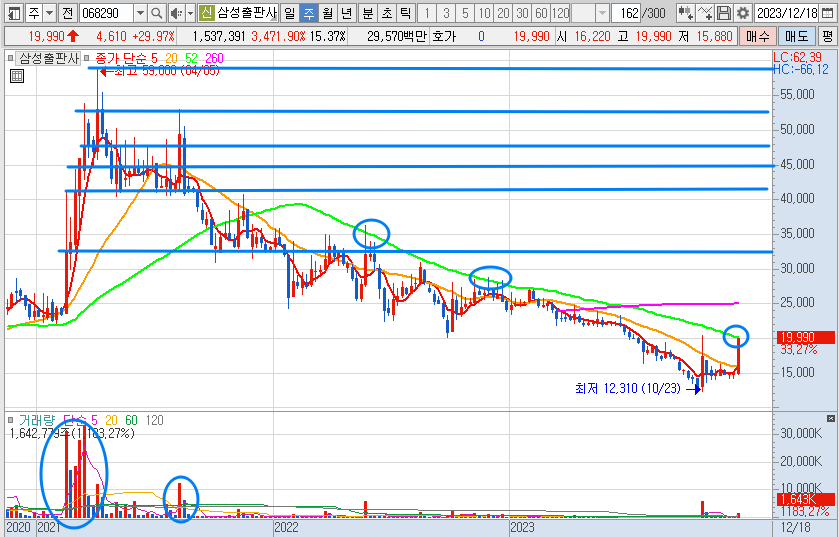Click the 19,990 red price axis tag
Image resolution: width=839 pixels, height=537 pixels.
(x=806, y=337)
